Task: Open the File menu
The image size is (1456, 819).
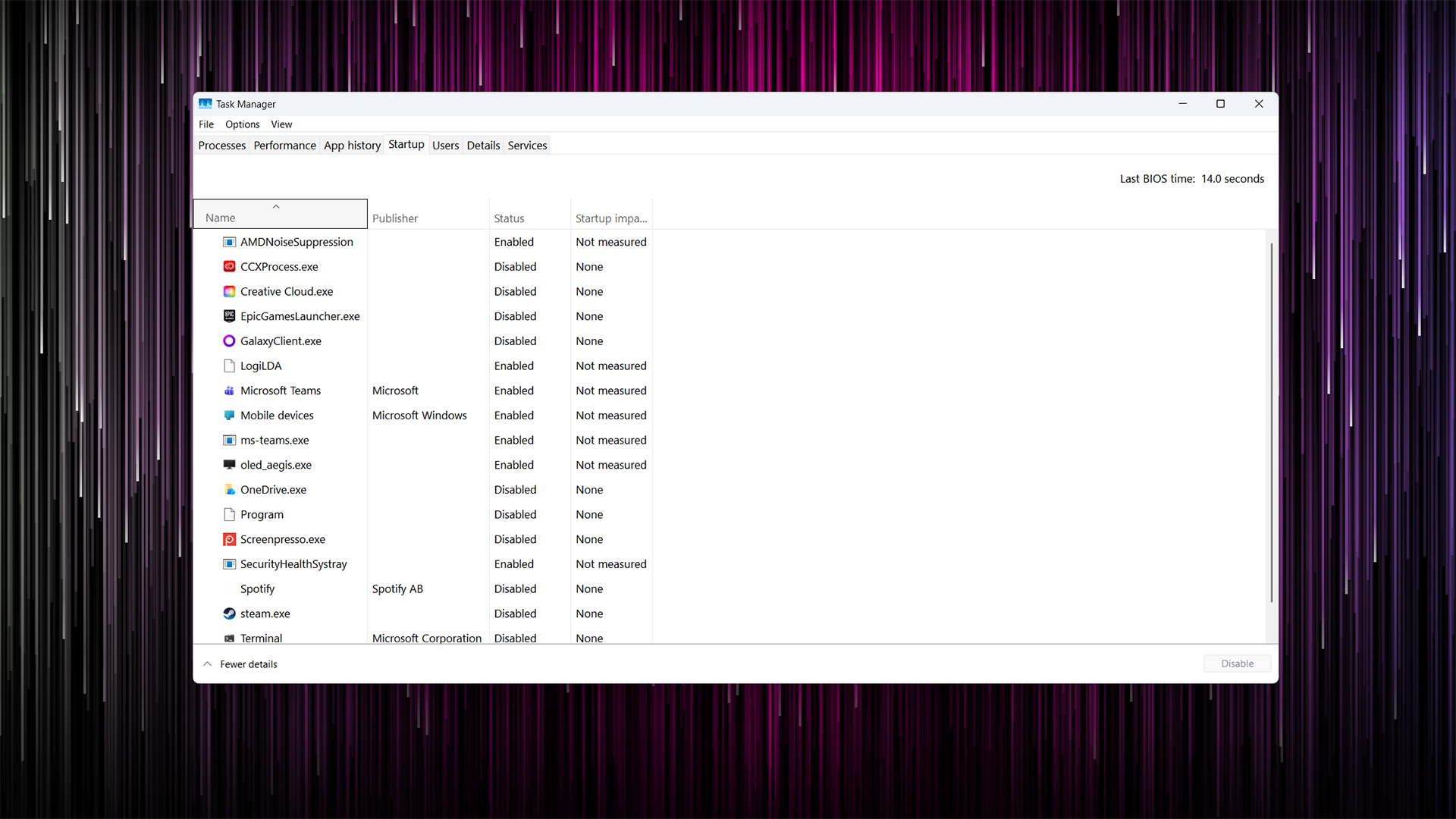Action: (206, 124)
